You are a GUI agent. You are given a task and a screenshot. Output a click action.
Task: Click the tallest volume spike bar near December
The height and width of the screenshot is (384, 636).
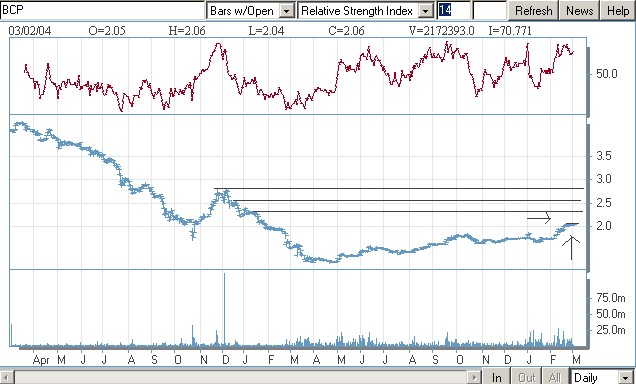(x=224, y=309)
